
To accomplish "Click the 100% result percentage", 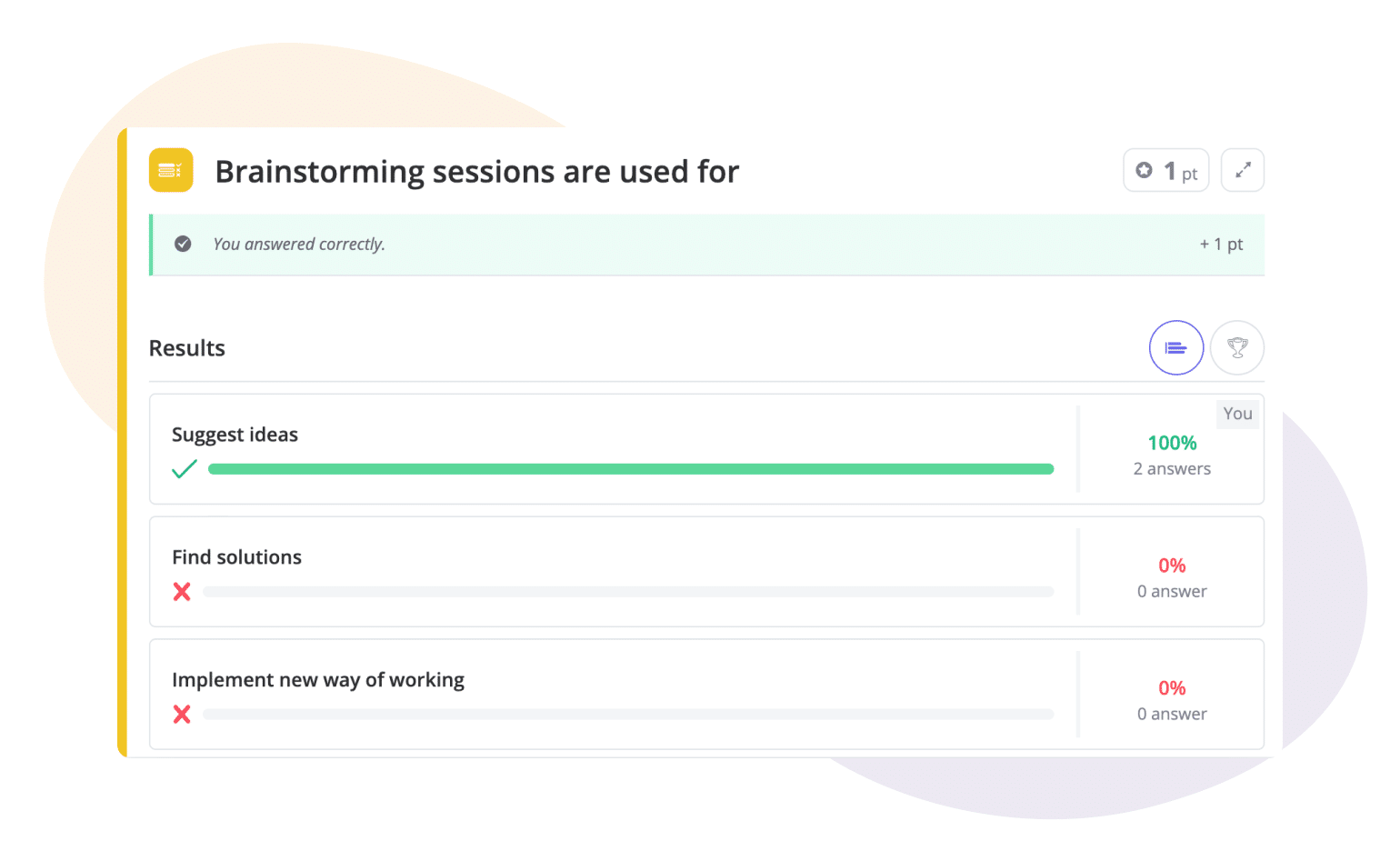I will (x=1172, y=443).
